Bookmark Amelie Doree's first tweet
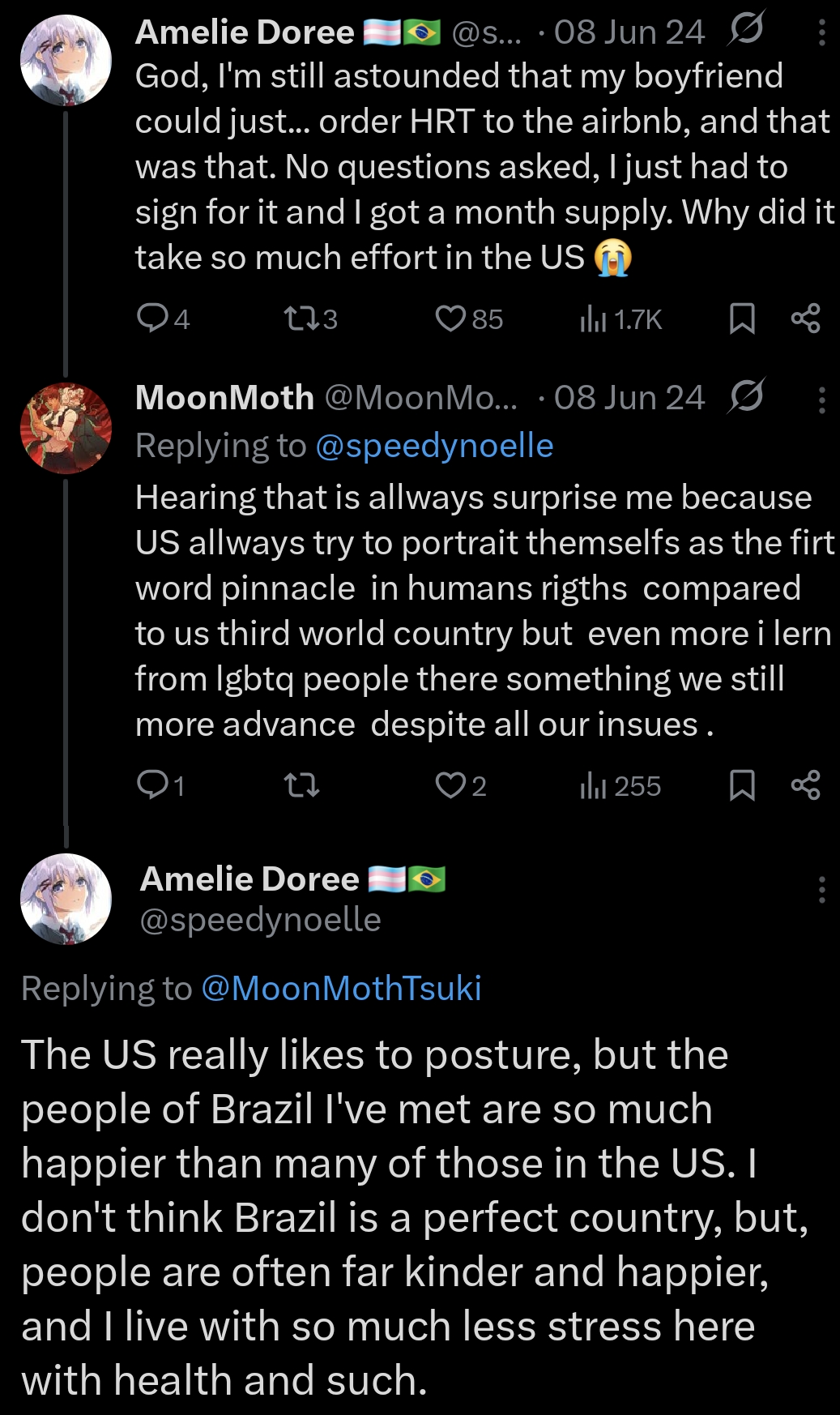This screenshot has height=1415, width=840. (742, 318)
